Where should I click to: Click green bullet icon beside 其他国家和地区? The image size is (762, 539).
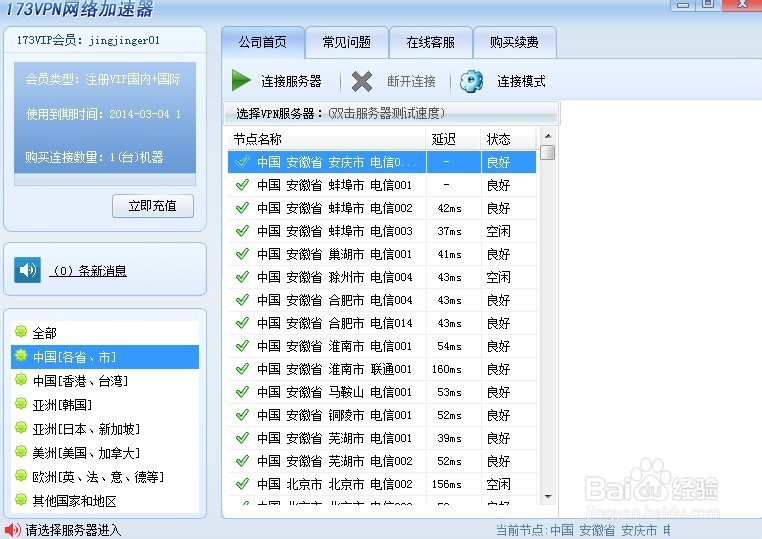tap(21, 499)
